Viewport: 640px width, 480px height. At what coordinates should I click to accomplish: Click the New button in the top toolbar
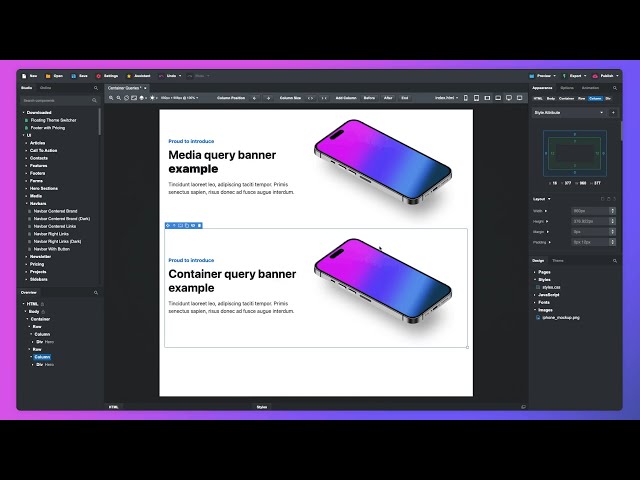click(x=29, y=76)
